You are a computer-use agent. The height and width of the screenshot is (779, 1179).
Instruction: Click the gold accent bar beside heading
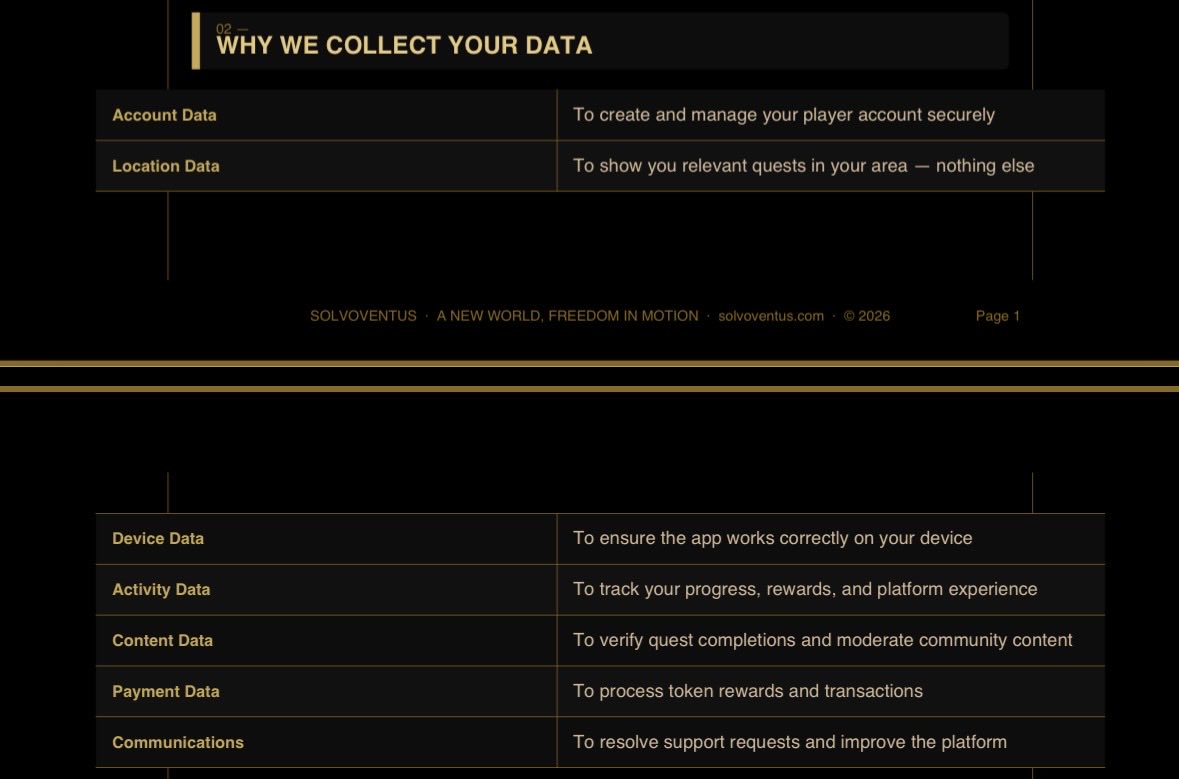(196, 41)
